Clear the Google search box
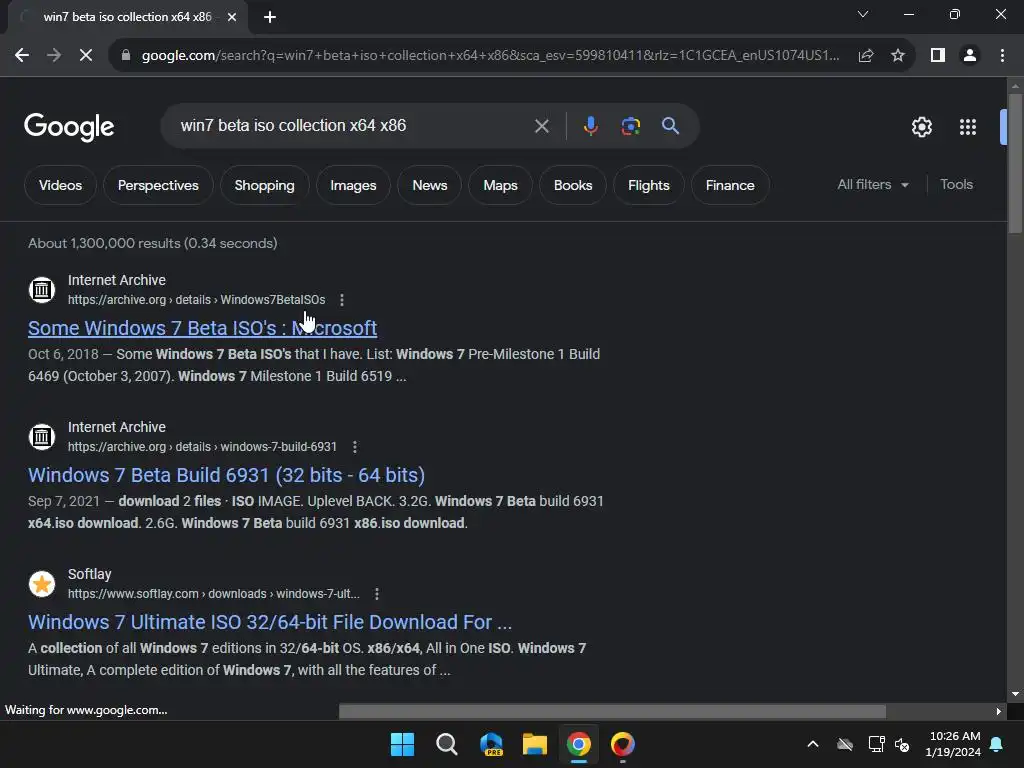 tap(541, 125)
